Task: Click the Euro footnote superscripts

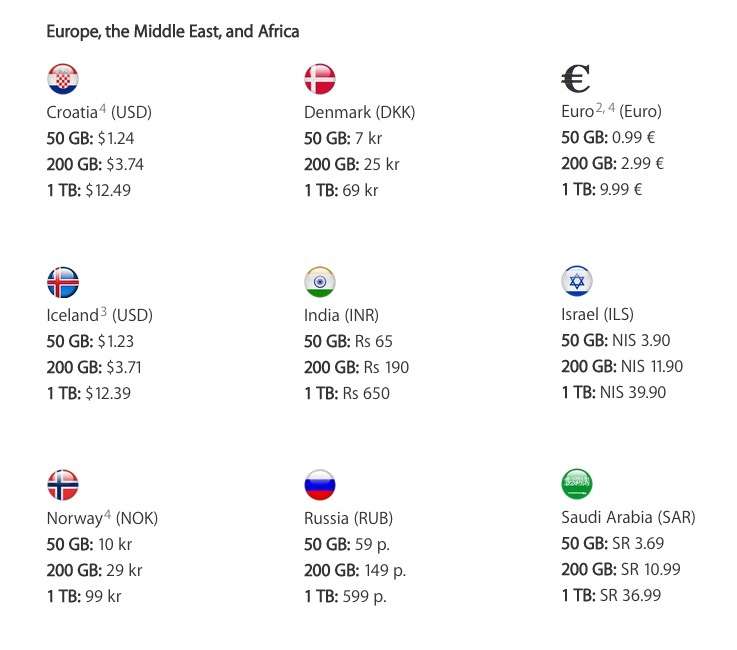Action: pyautogui.click(x=605, y=108)
